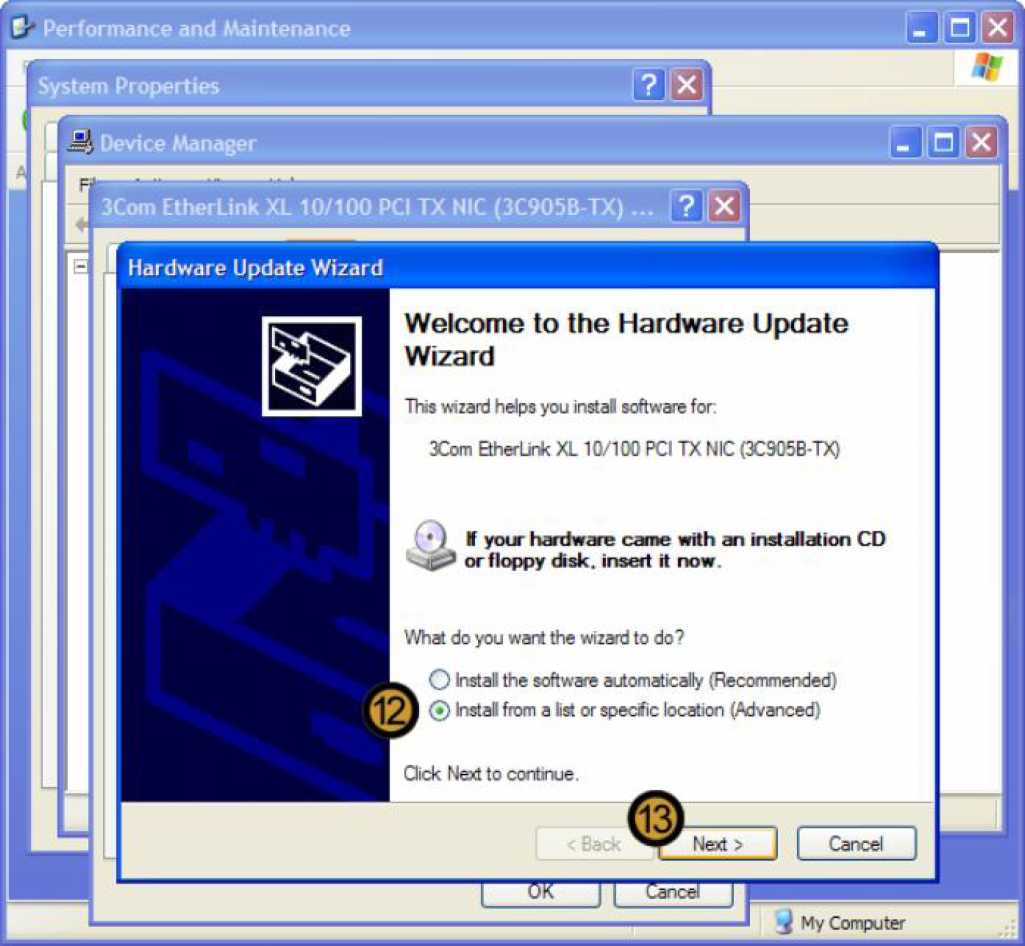The width and height of the screenshot is (1025, 946).
Task: Click the System Properties title bar text
Action: coord(128,86)
